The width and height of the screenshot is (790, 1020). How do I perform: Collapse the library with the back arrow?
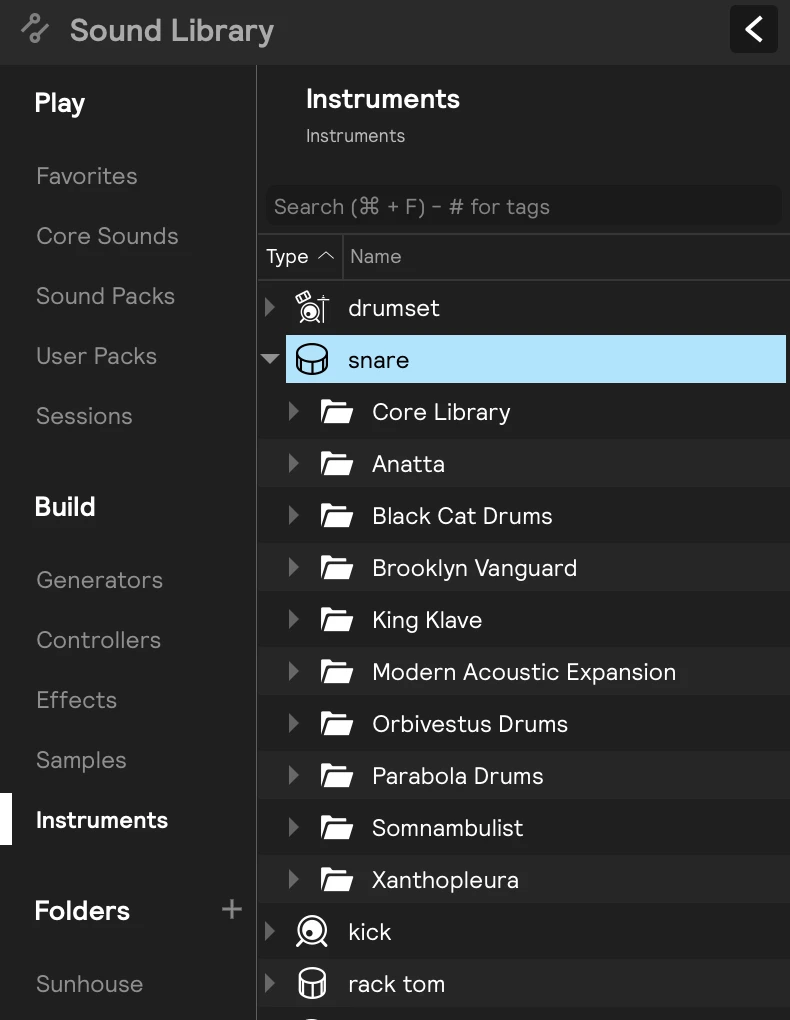754,29
